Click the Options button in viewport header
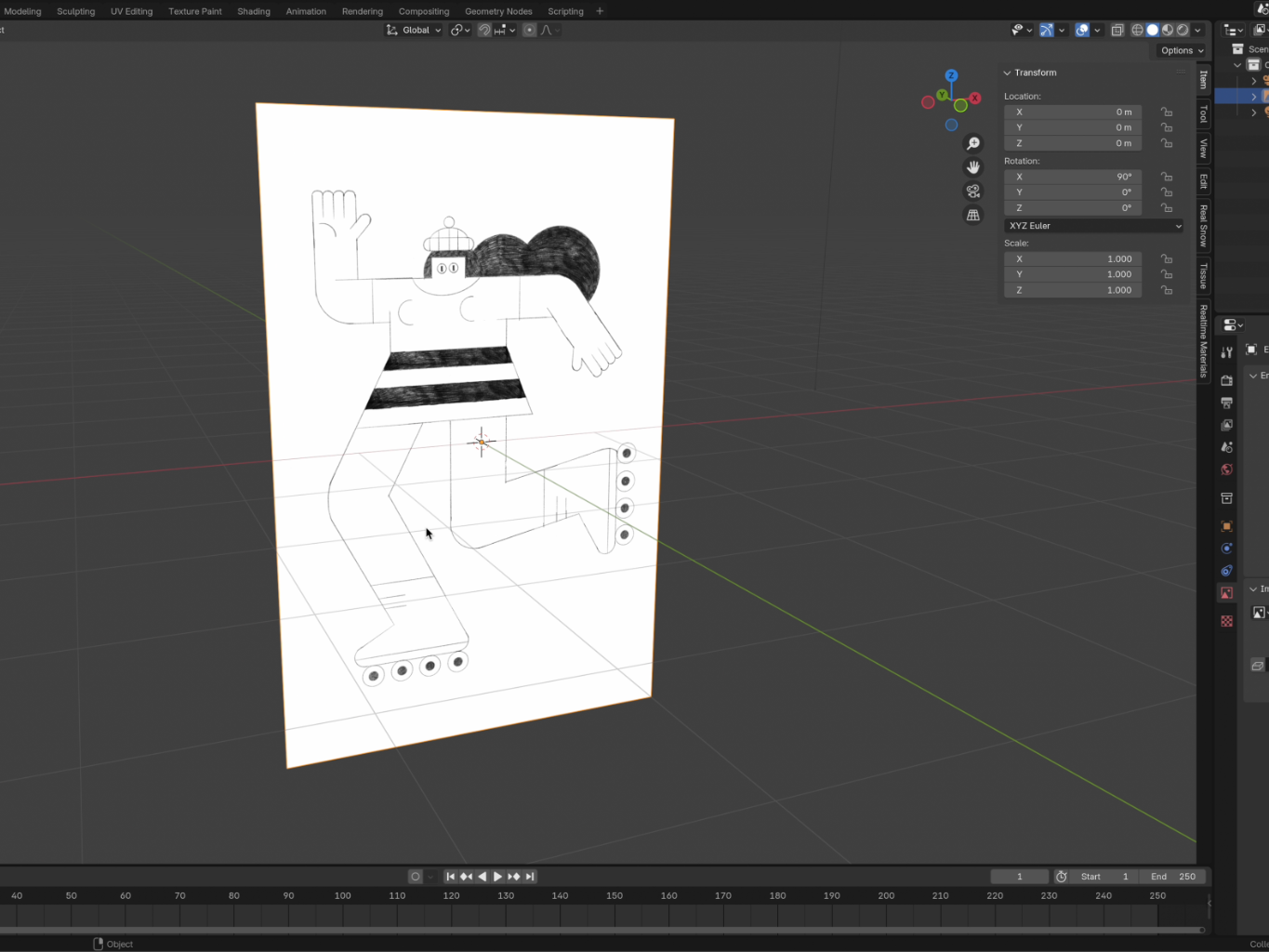The image size is (1269, 952). coord(1182,50)
